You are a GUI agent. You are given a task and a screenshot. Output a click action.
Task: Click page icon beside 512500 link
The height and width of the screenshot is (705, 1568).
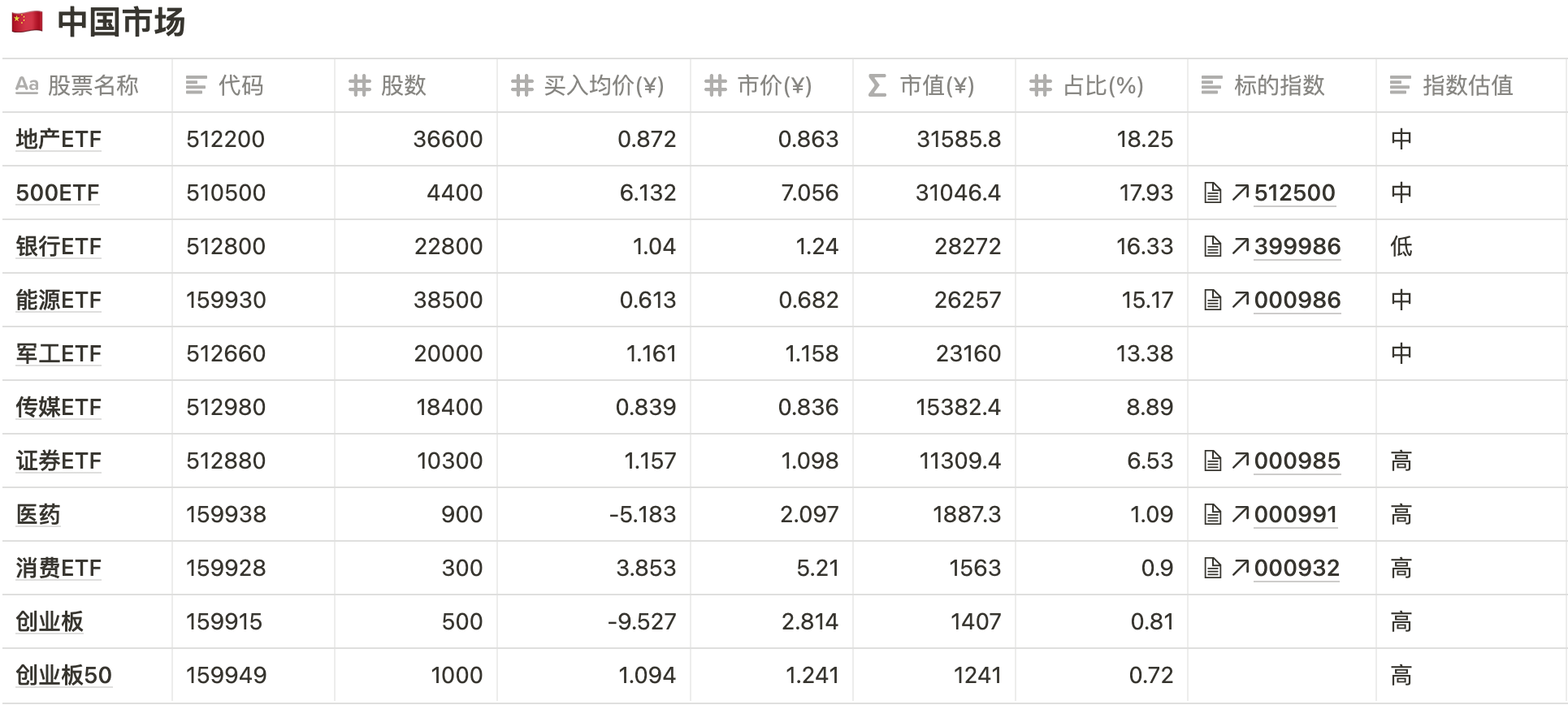click(1212, 192)
